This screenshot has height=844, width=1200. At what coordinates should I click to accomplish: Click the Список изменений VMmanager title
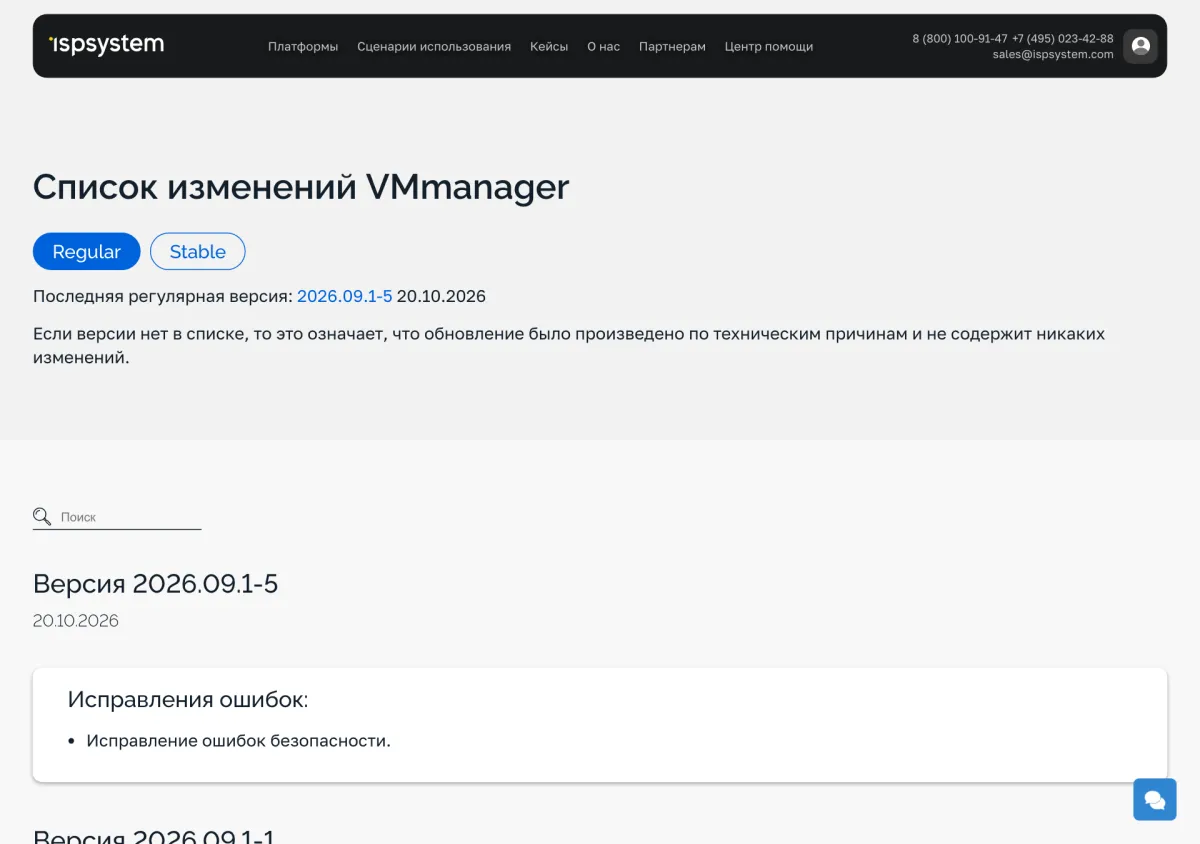tap(301, 187)
